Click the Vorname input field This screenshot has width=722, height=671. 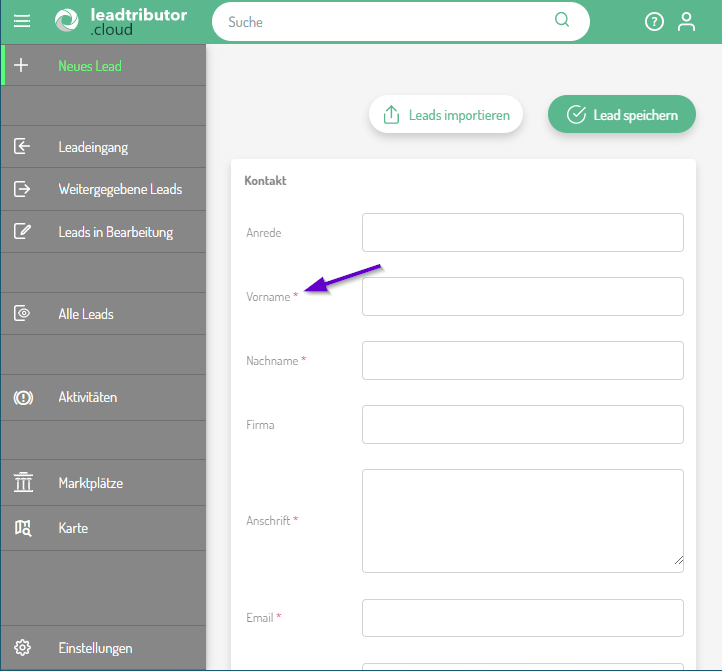522,296
